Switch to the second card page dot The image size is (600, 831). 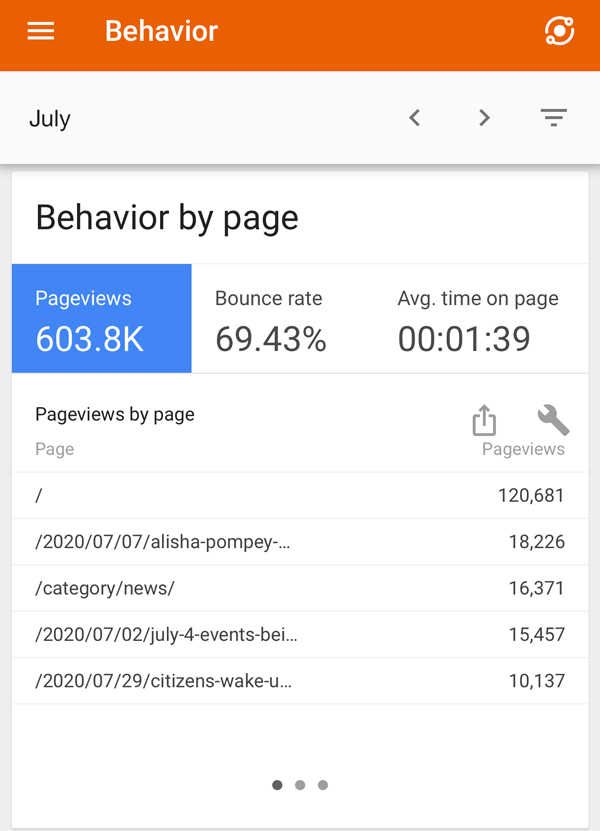(300, 785)
